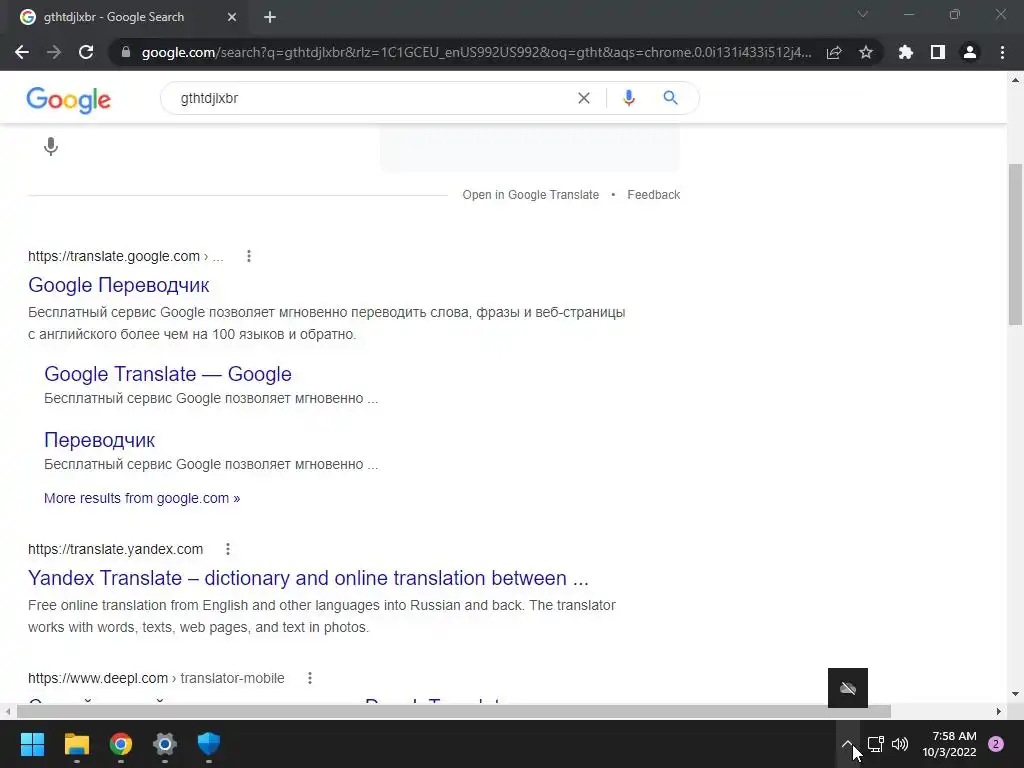
Task: Open the notification badge showing 2
Action: click(996, 744)
